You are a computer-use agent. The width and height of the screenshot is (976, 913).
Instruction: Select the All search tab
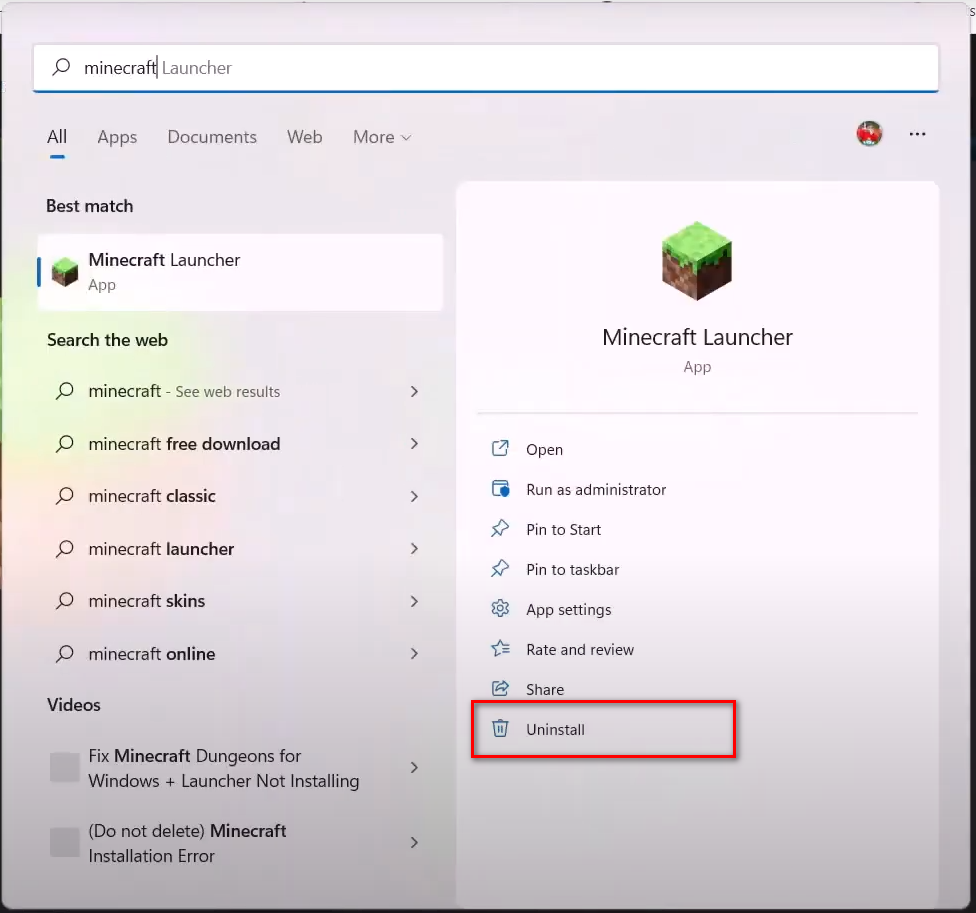[x=57, y=137]
